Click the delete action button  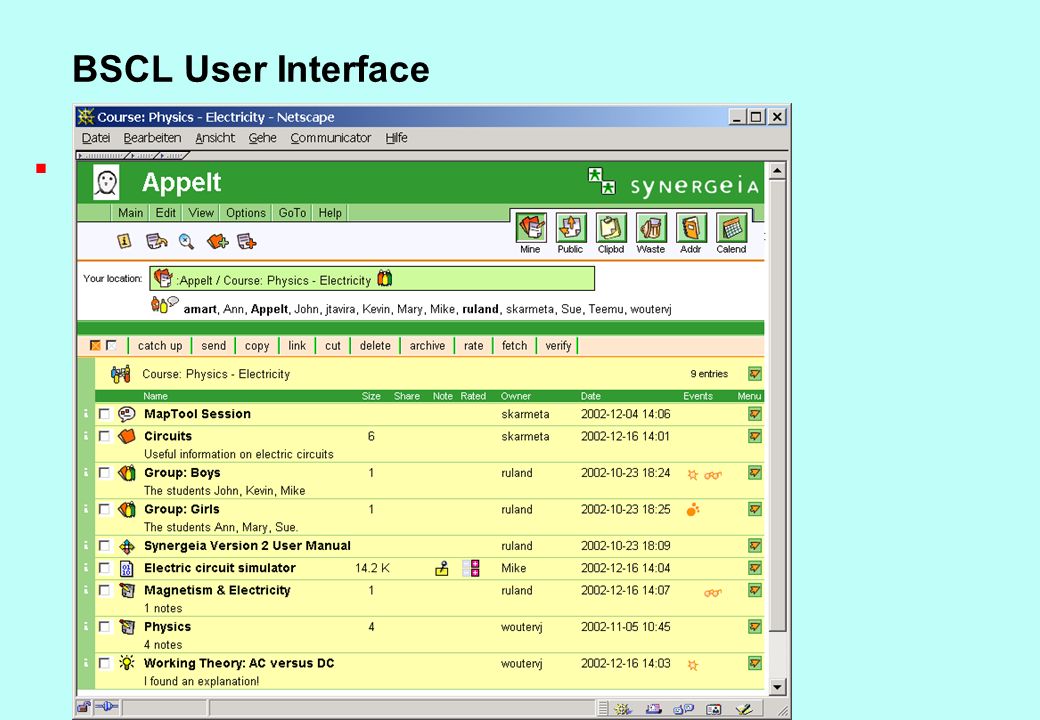coord(375,345)
